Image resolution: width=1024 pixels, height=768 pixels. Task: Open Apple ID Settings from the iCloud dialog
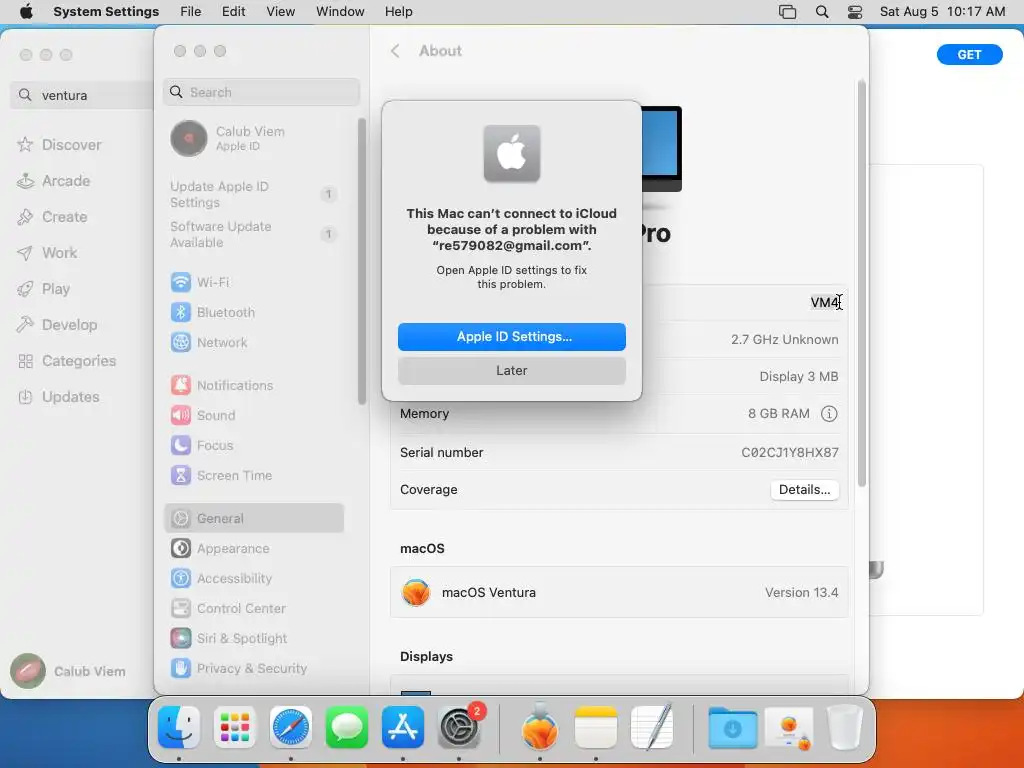(x=511, y=336)
